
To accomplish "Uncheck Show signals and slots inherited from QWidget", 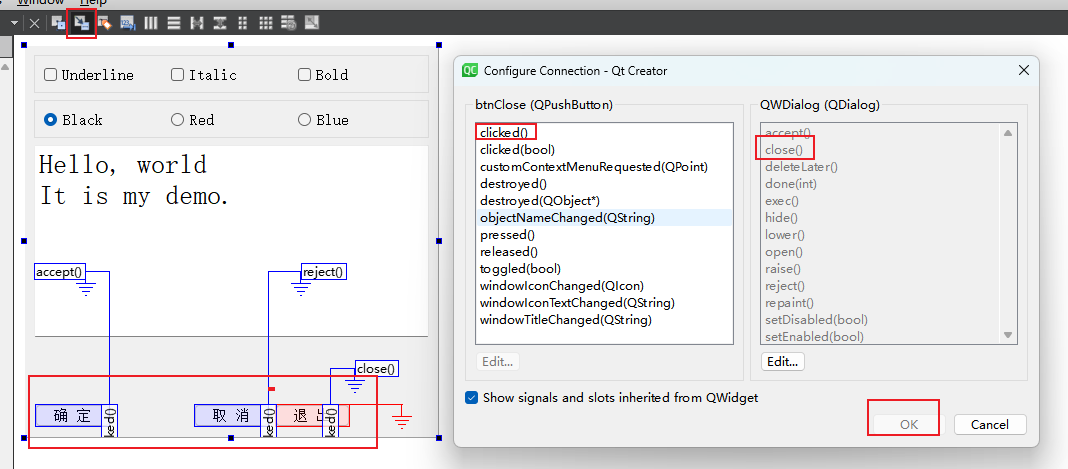I will click(x=472, y=398).
